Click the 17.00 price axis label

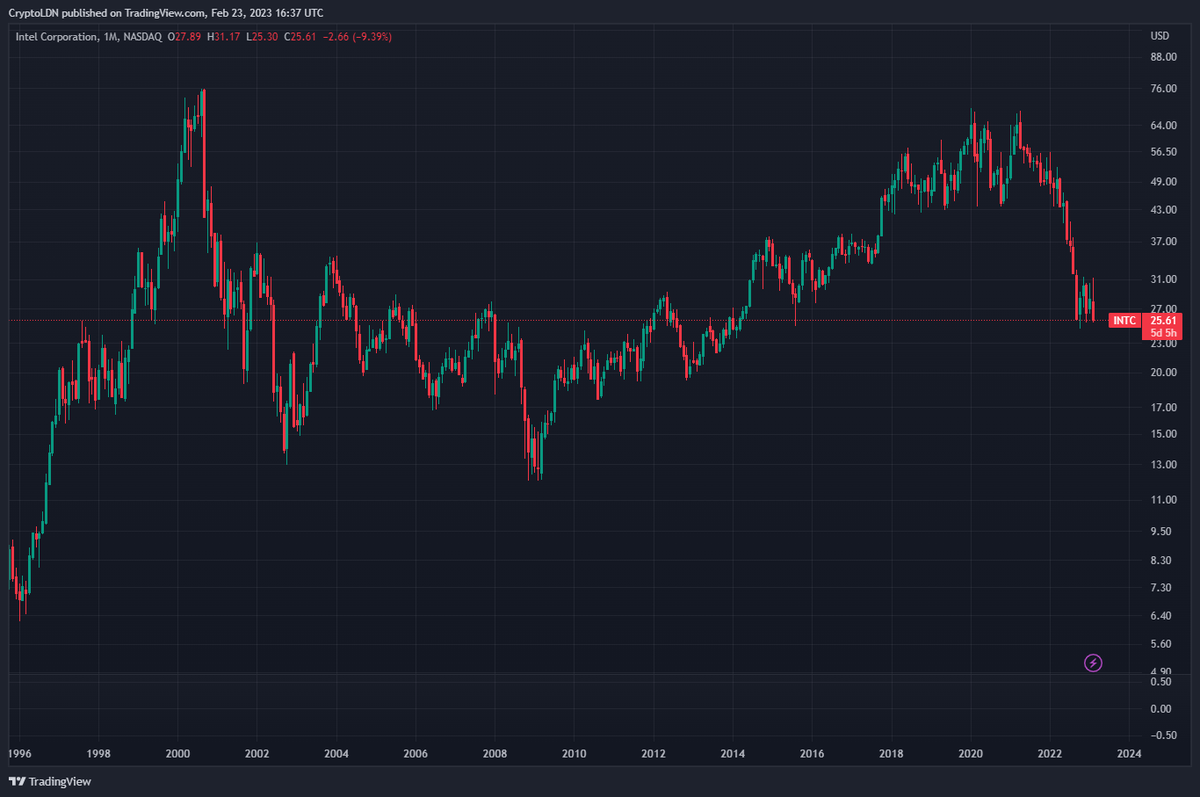pos(1162,408)
